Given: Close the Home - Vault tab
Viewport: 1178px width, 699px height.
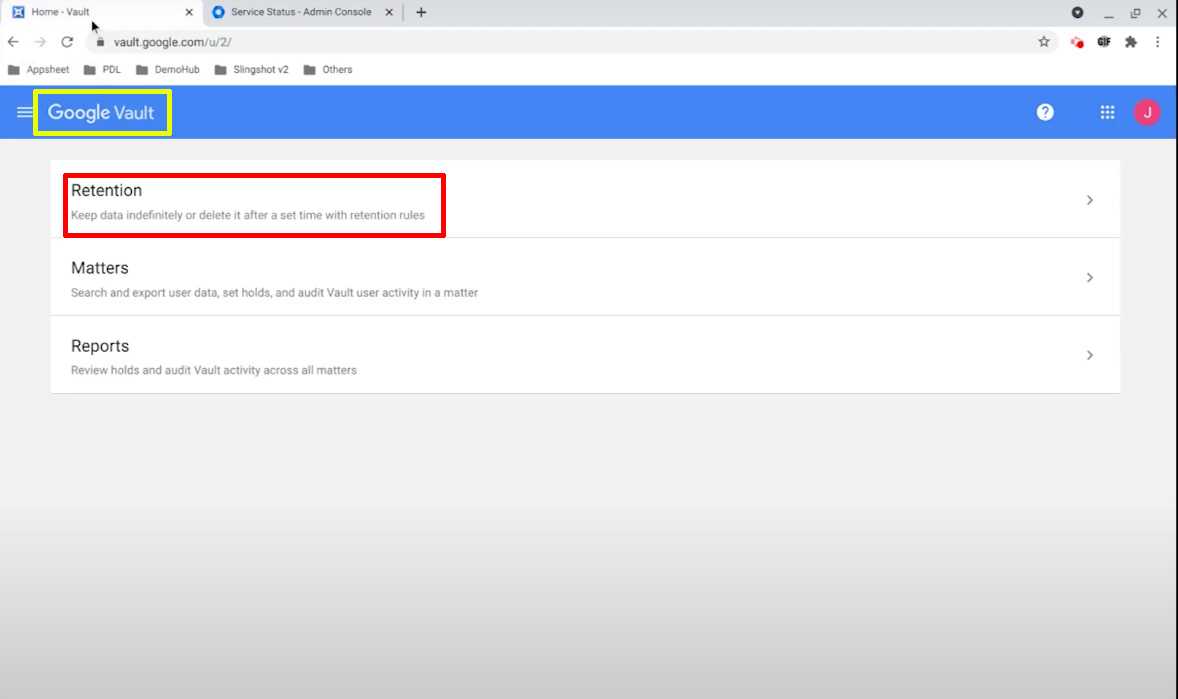Looking at the screenshot, I should click(x=189, y=12).
